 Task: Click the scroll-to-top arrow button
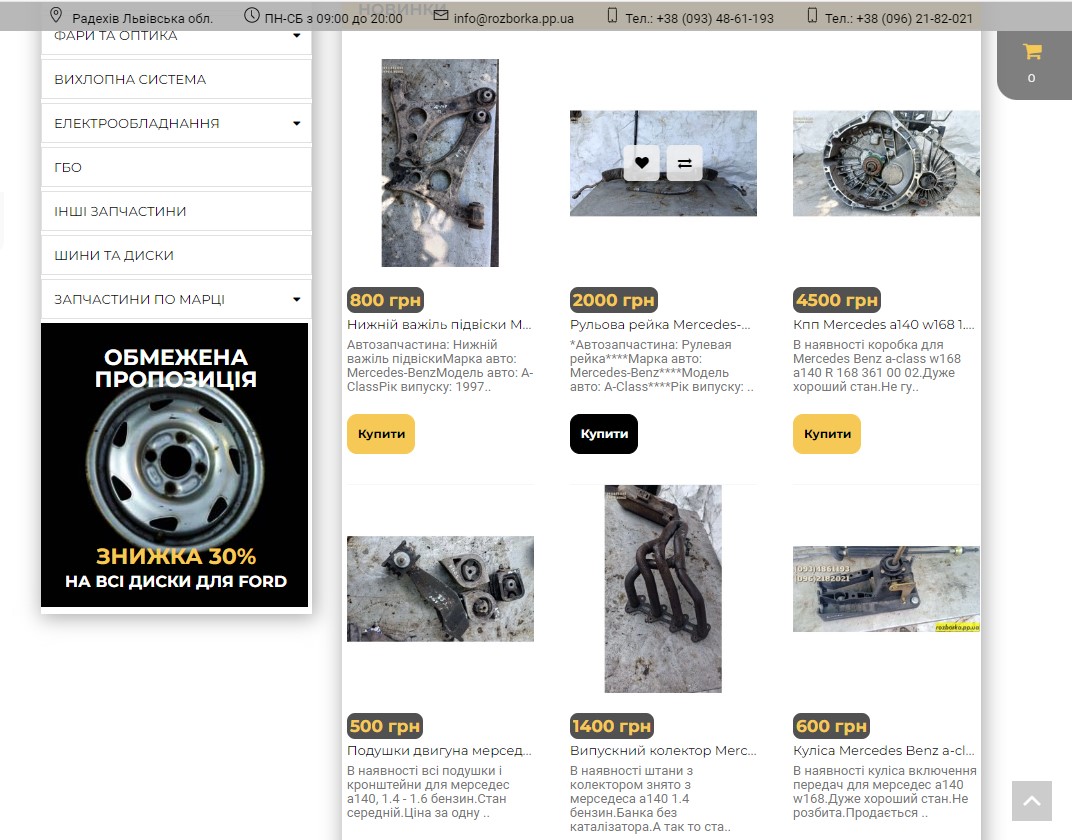point(1032,801)
